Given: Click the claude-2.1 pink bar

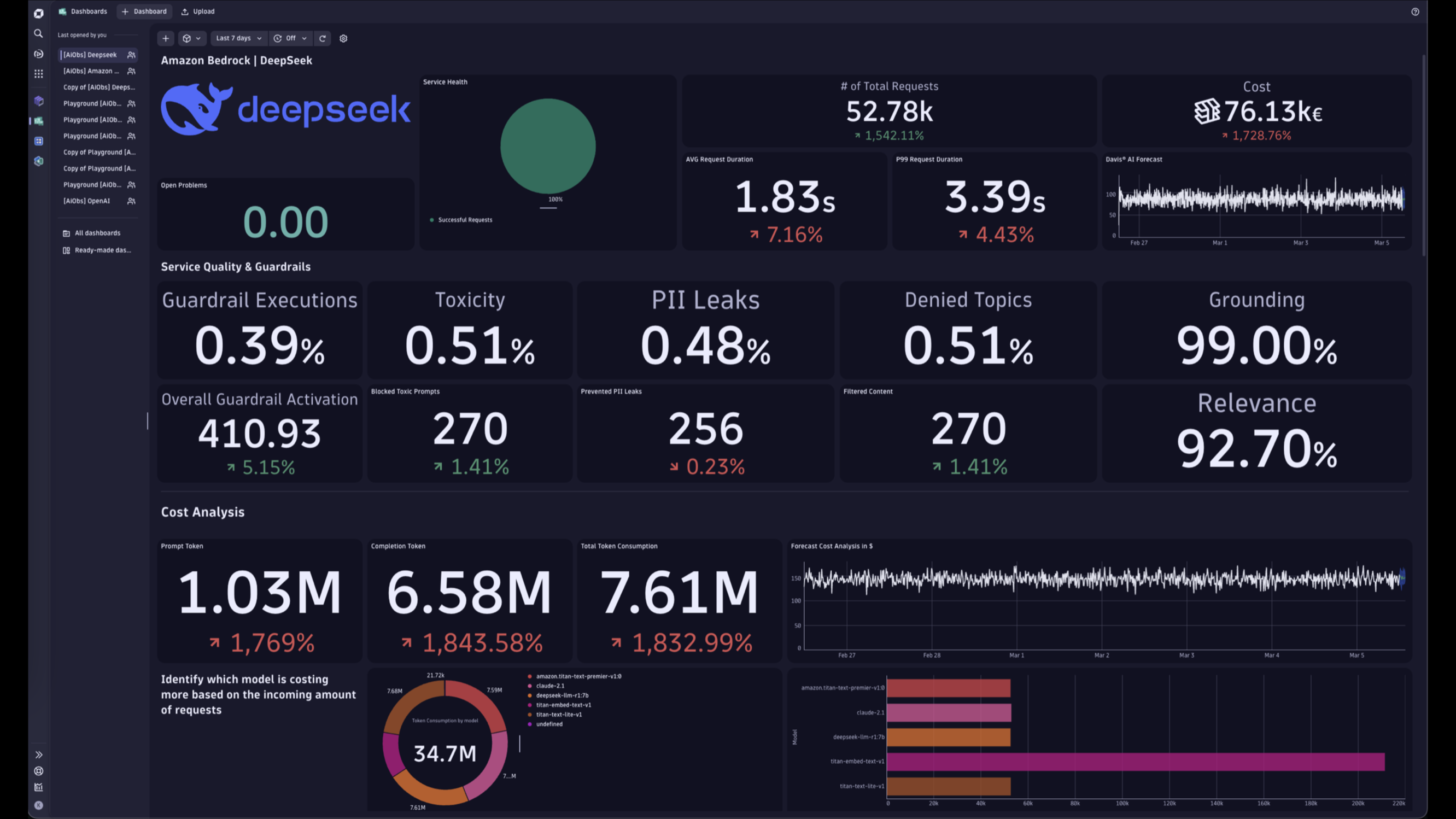Looking at the screenshot, I should 949,713.
